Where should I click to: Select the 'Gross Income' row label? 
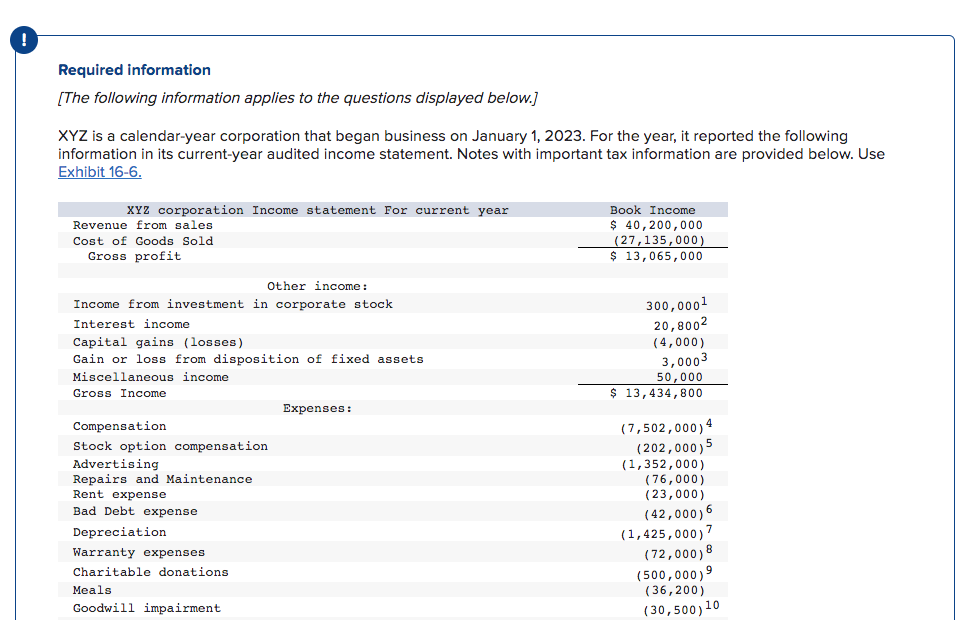[x=120, y=393]
